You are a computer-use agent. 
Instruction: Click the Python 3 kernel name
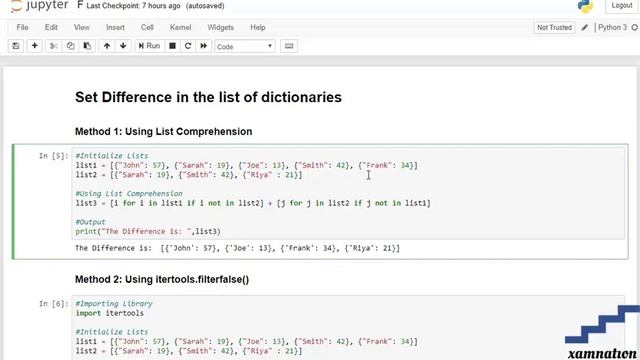pos(612,27)
